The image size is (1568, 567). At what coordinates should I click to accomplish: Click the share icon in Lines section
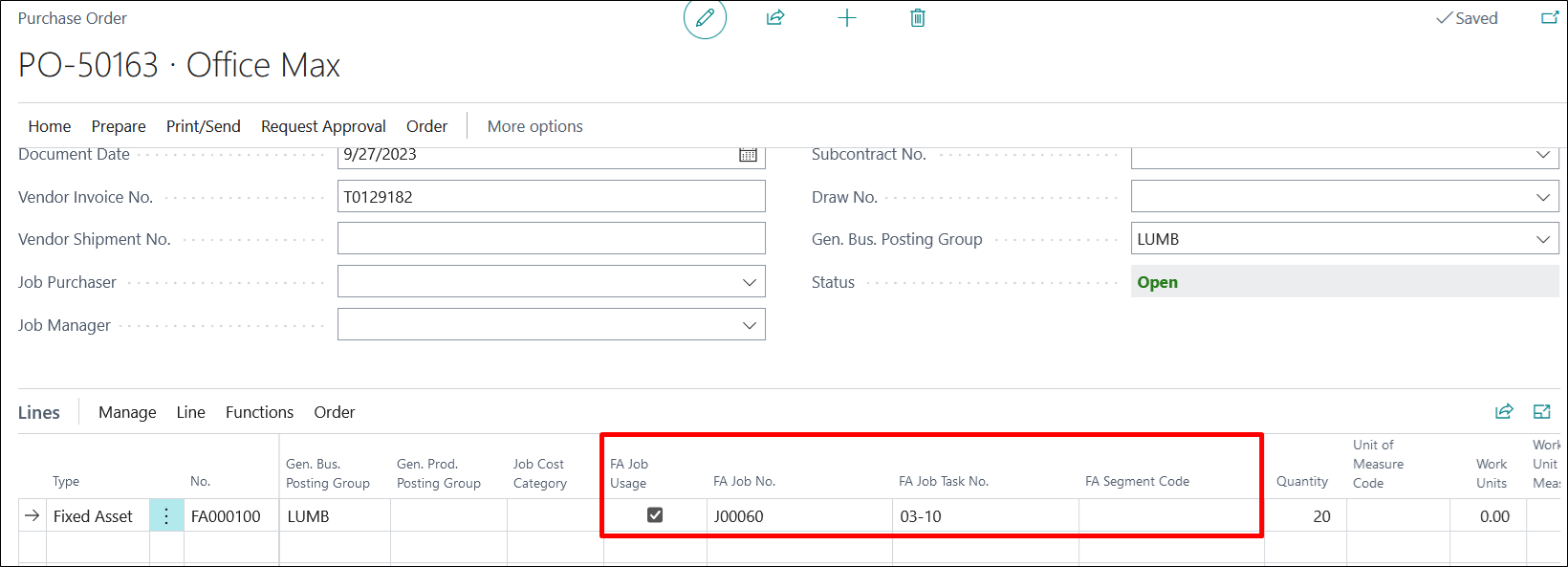1504,411
